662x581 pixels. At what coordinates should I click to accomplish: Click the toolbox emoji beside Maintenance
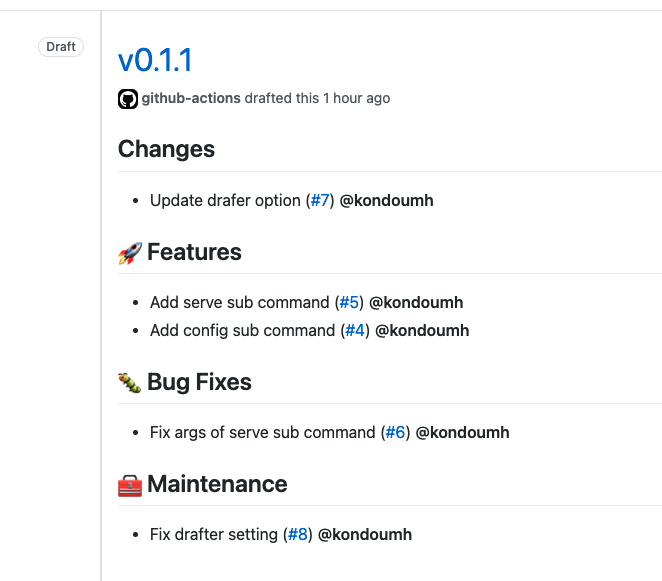pos(130,485)
